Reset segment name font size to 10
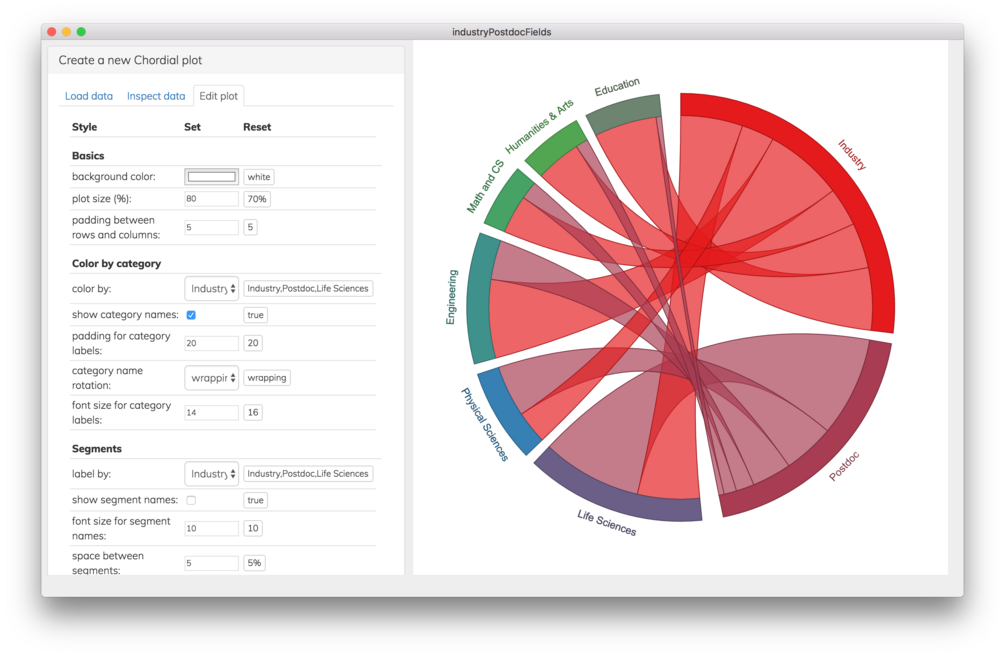Screen dimensions: 1005x656 253,528
